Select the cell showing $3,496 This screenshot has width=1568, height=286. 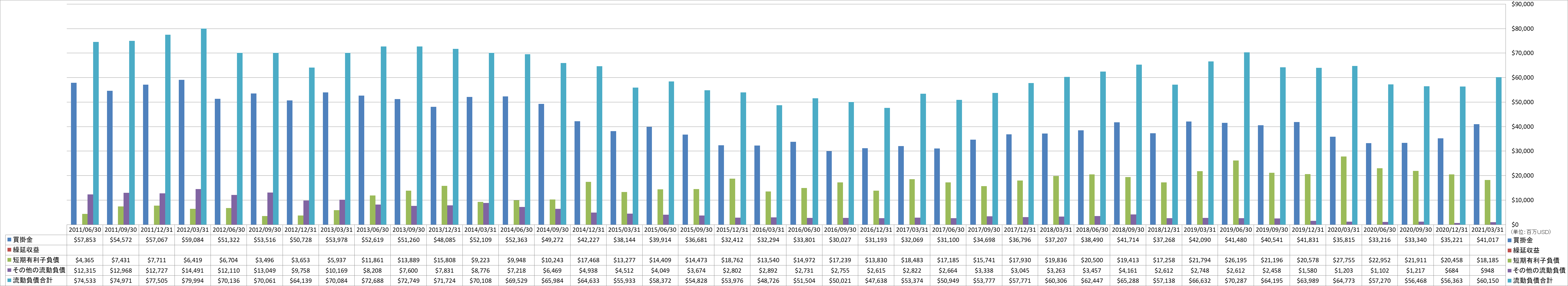click(265, 260)
